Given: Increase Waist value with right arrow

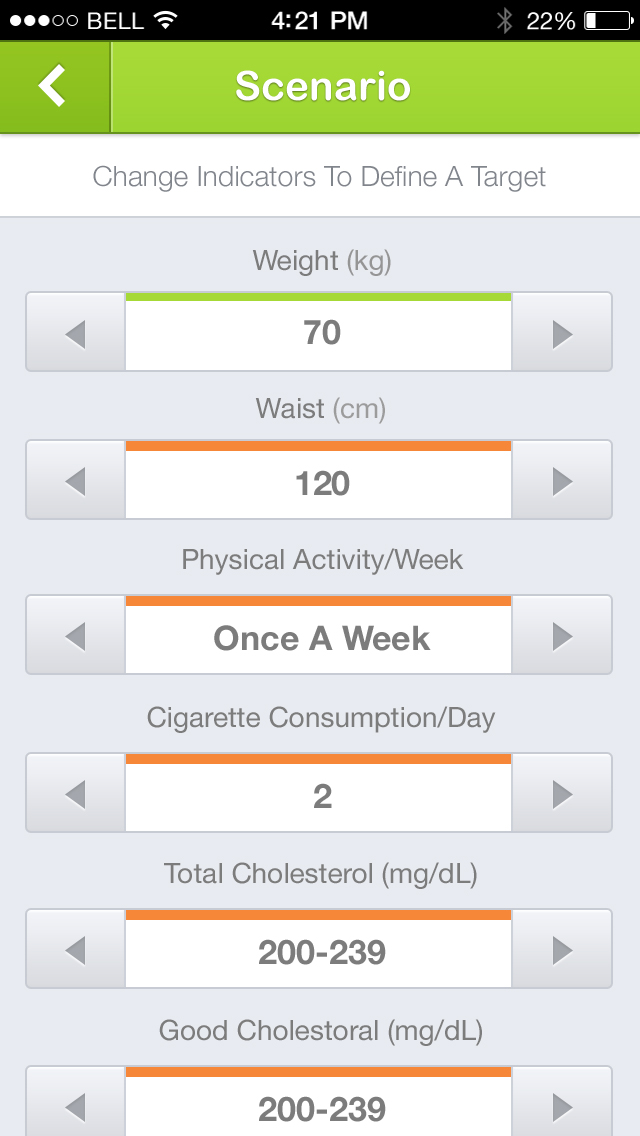Looking at the screenshot, I should 562,482.
